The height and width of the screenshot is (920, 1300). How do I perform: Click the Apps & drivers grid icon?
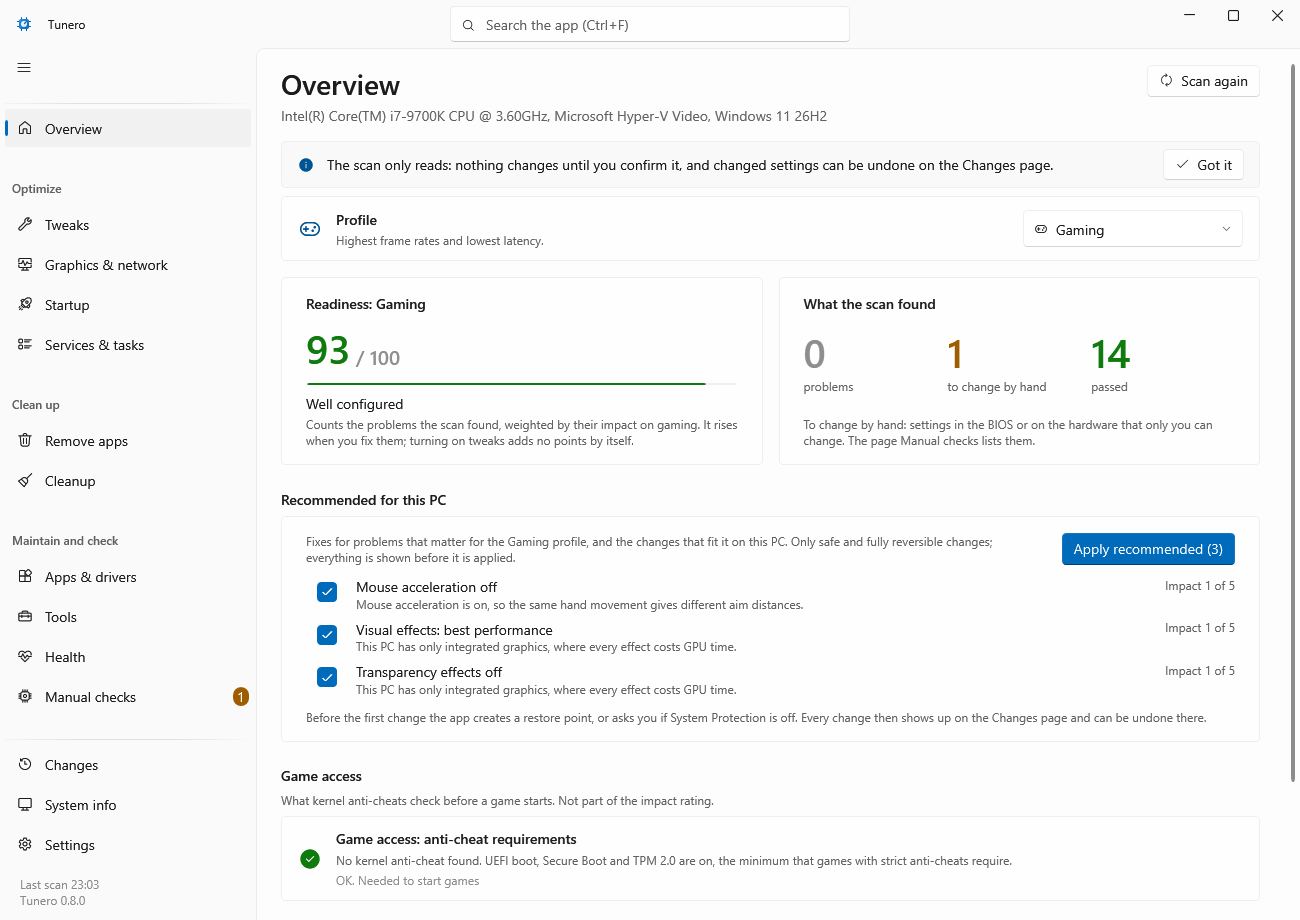25,577
